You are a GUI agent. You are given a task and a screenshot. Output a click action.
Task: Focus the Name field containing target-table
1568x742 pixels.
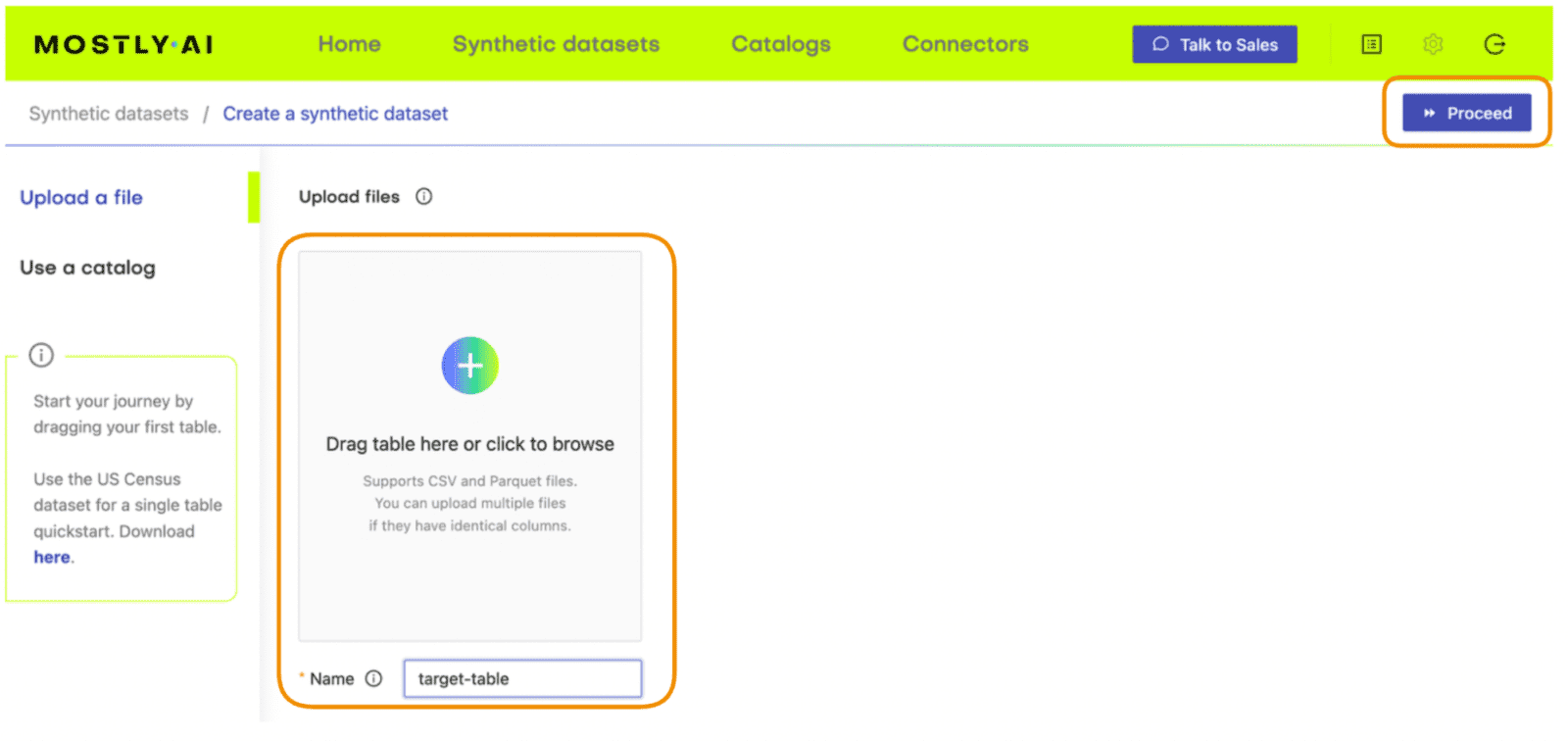(x=522, y=678)
